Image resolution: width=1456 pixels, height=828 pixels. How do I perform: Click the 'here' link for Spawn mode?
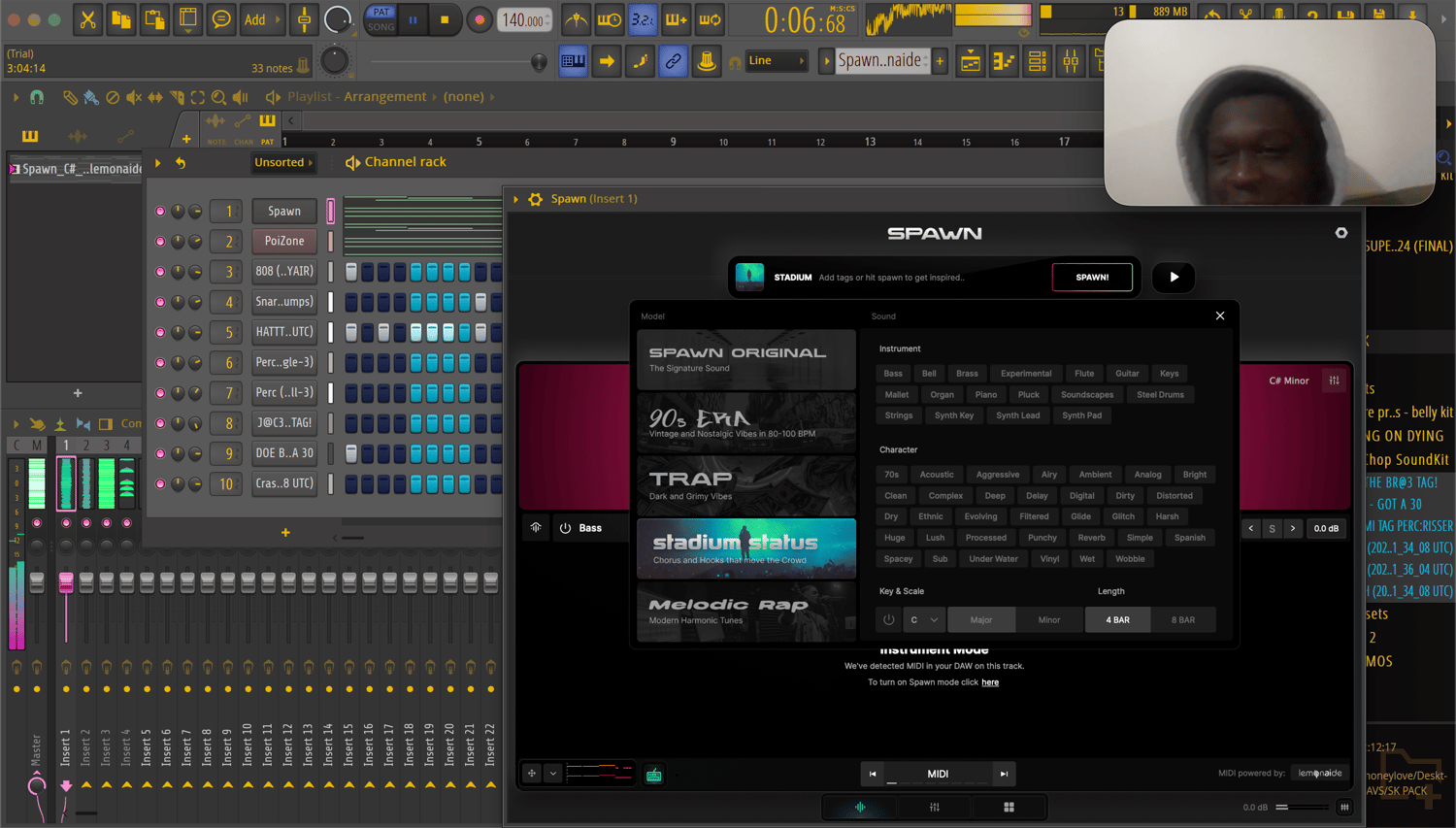tap(990, 682)
